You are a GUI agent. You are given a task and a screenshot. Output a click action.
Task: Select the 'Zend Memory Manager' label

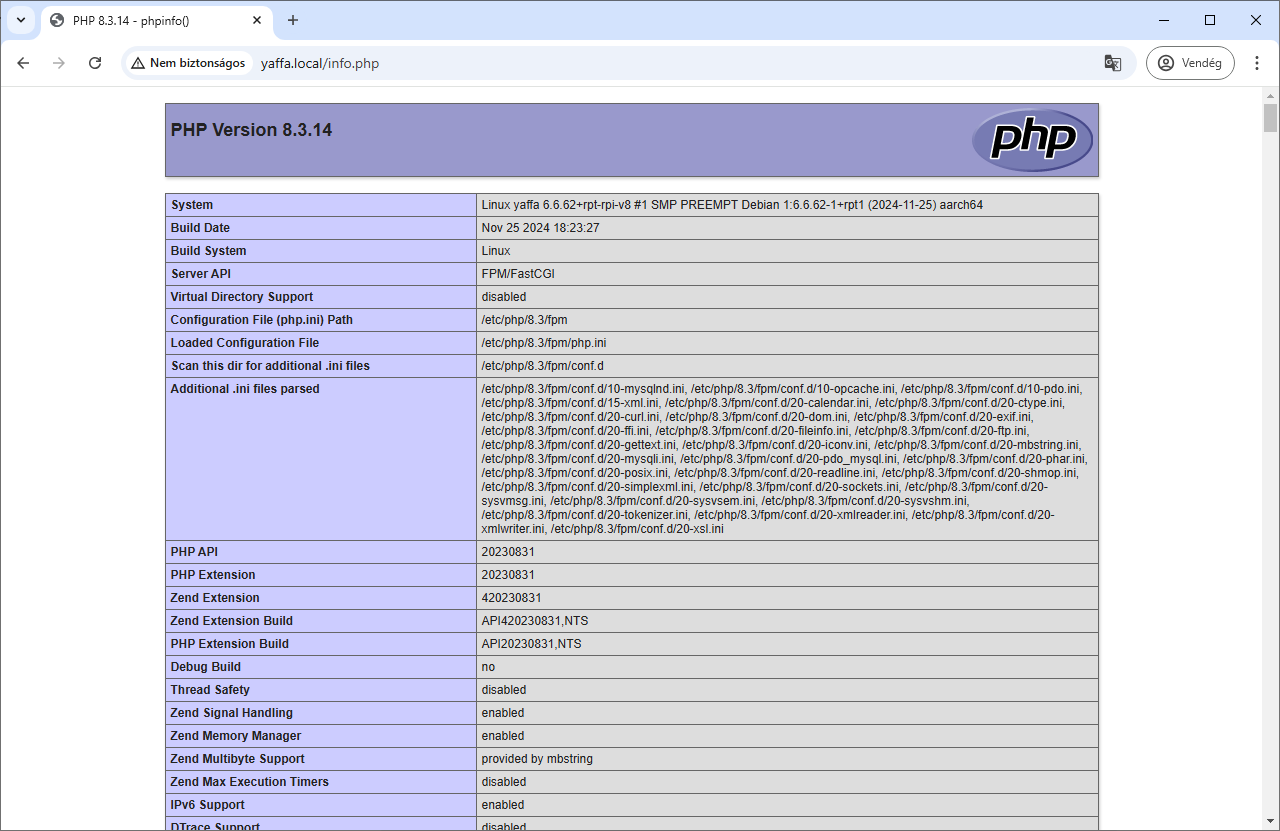point(236,736)
